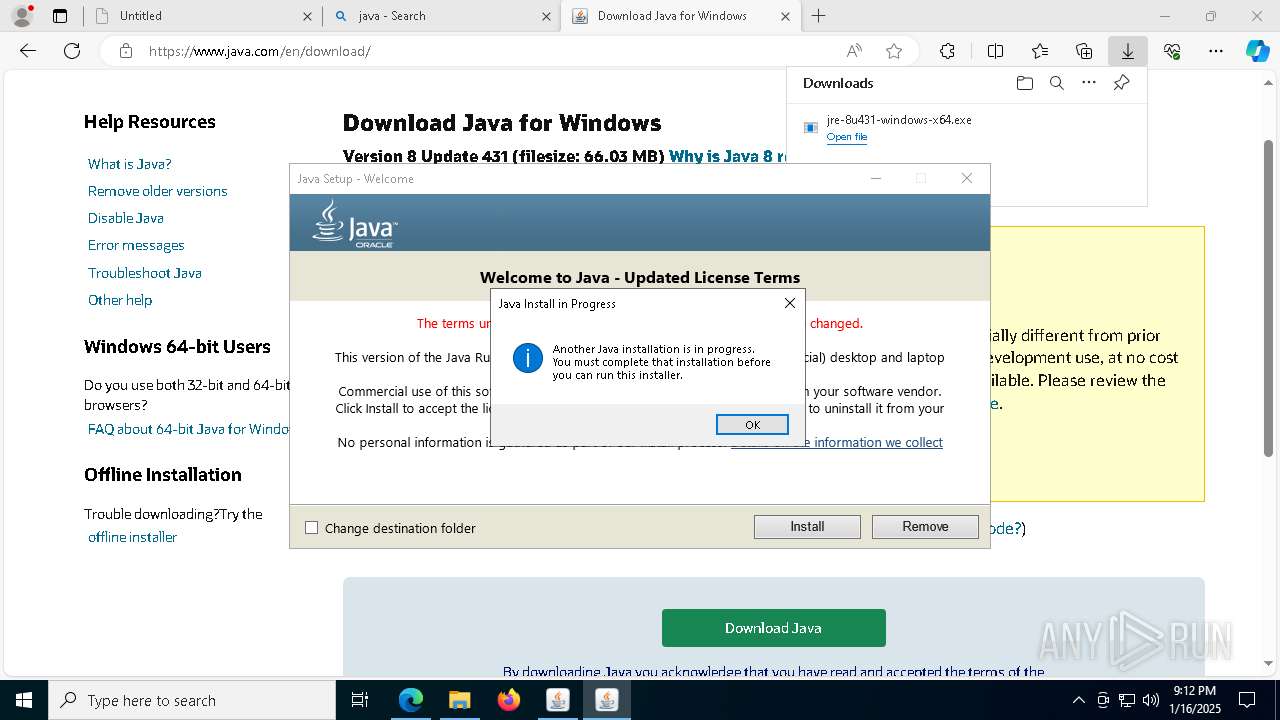Open the Edge Settings and more menu

1216,51
